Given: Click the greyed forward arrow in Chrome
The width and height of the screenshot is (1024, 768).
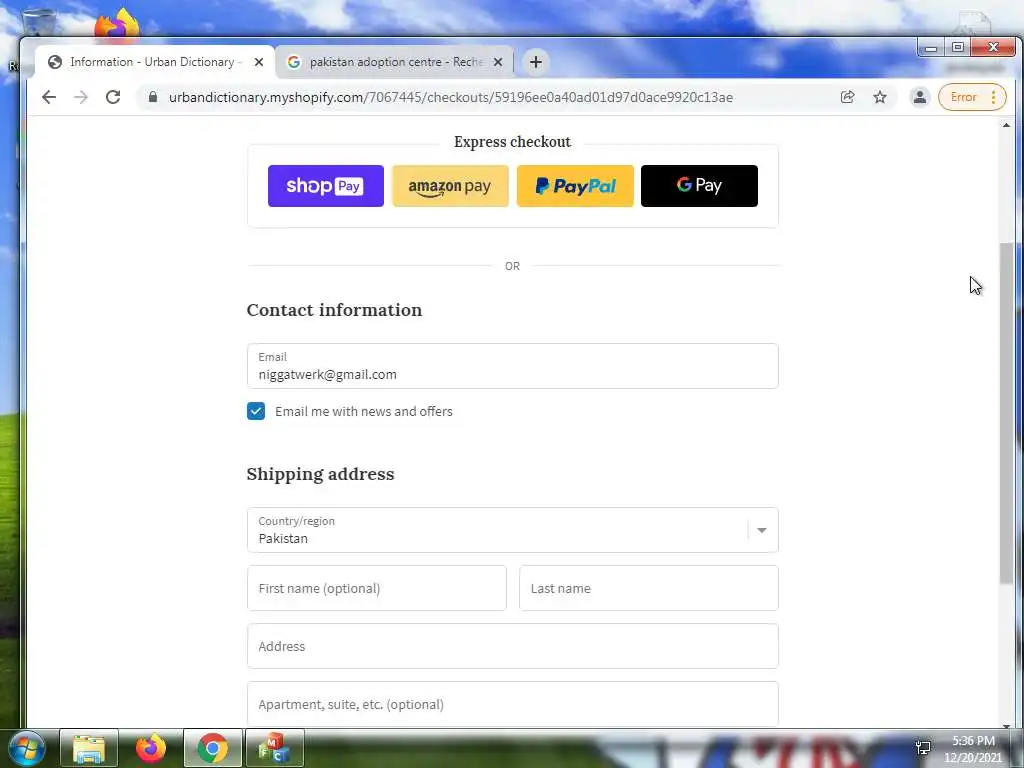Looking at the screenshot, I should coord(81,97).
